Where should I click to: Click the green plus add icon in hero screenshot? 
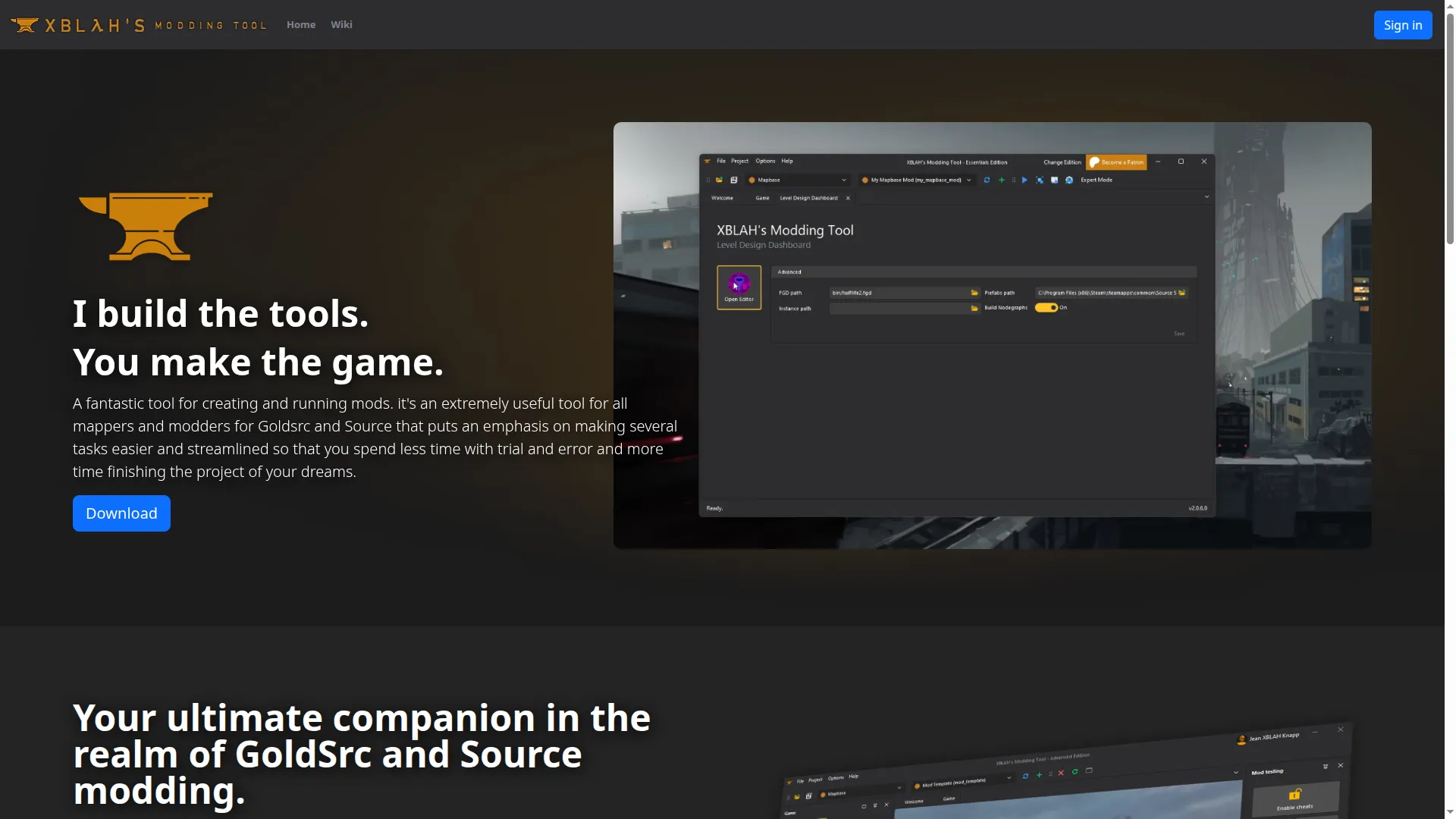tap(1002, 180)
